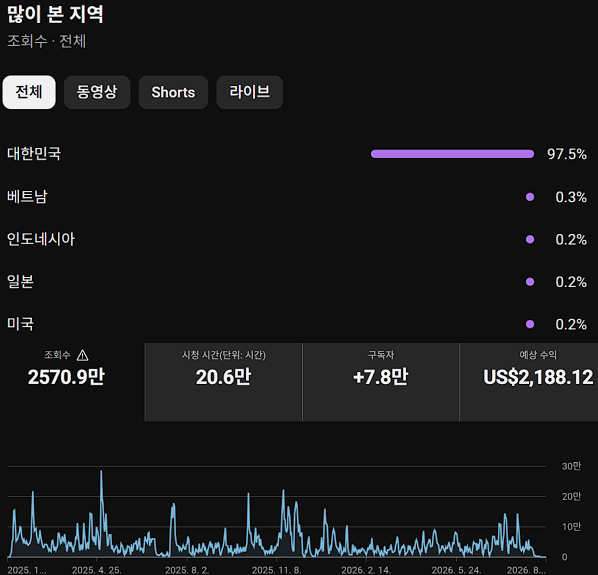The height and width of the screenshot is (575, 598).
Task: Select the 구독자 +7.8만 metric card
Action: [381, 382]
